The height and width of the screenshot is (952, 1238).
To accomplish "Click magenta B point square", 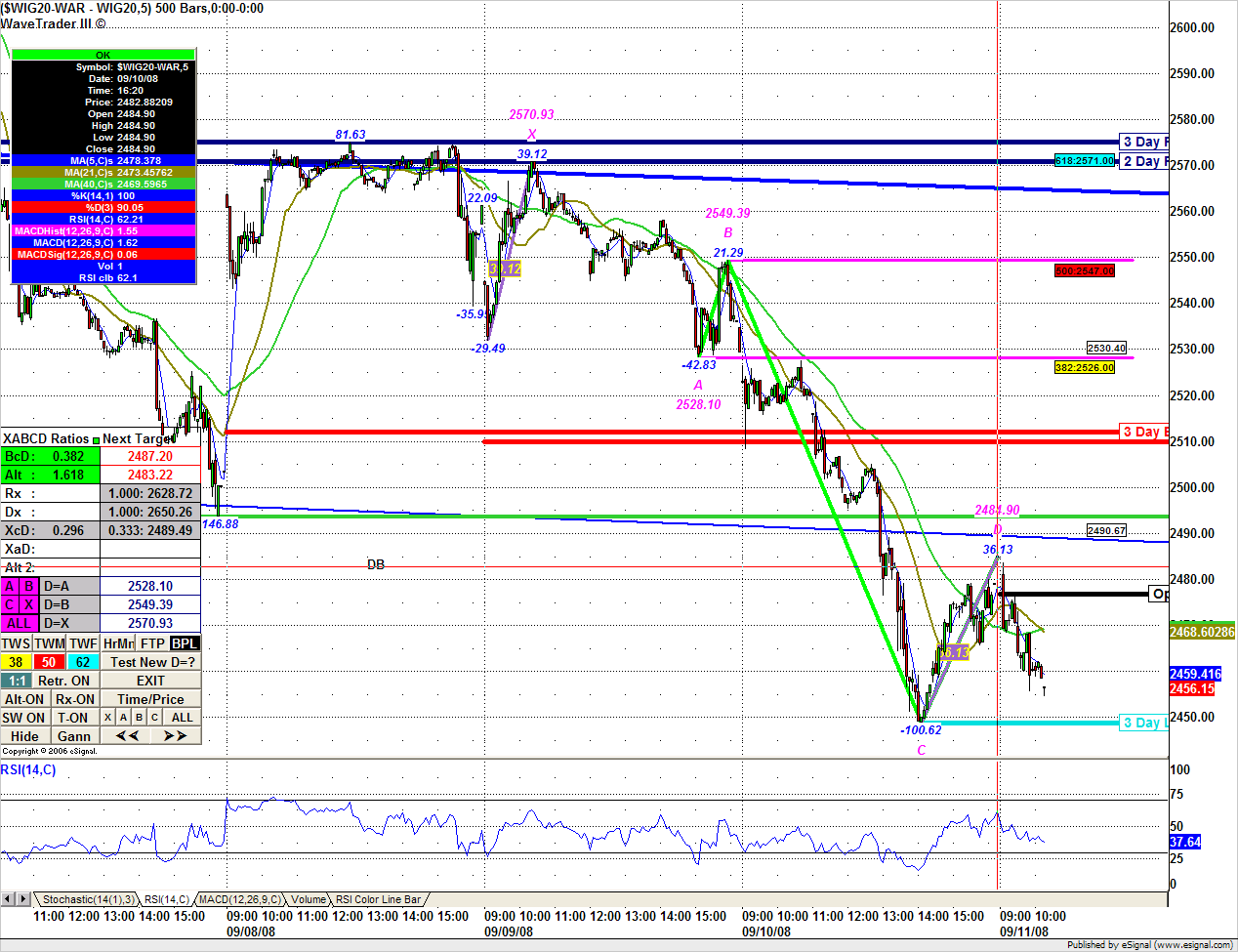I will 29,587.
